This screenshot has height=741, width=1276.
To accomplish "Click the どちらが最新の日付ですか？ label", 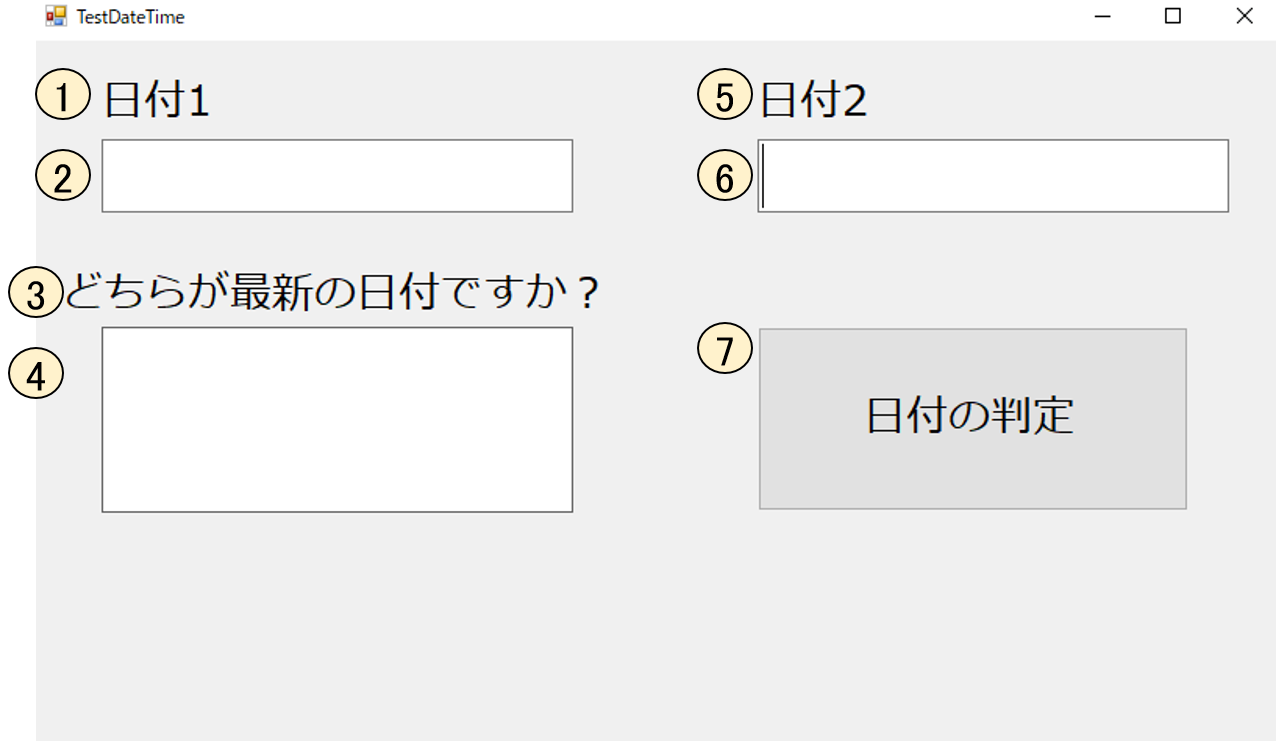I will [332, 293].
